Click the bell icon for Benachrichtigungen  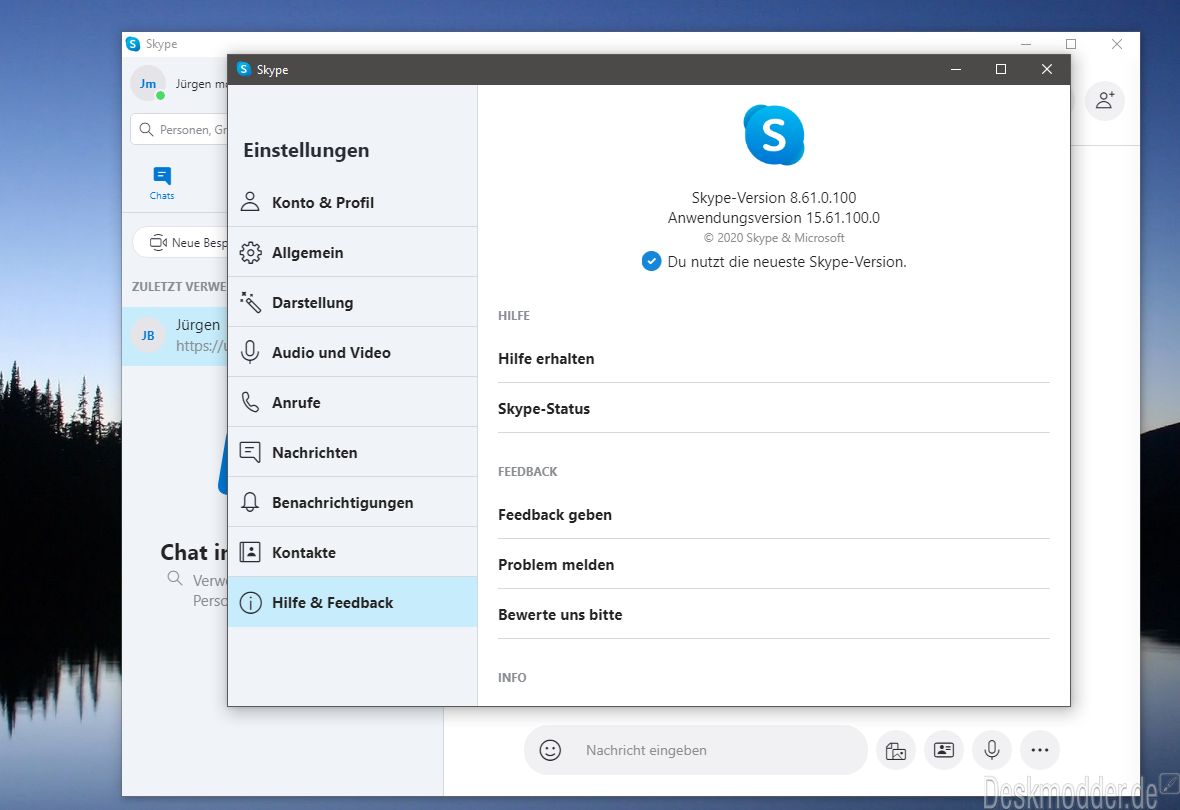click(250, 502)
